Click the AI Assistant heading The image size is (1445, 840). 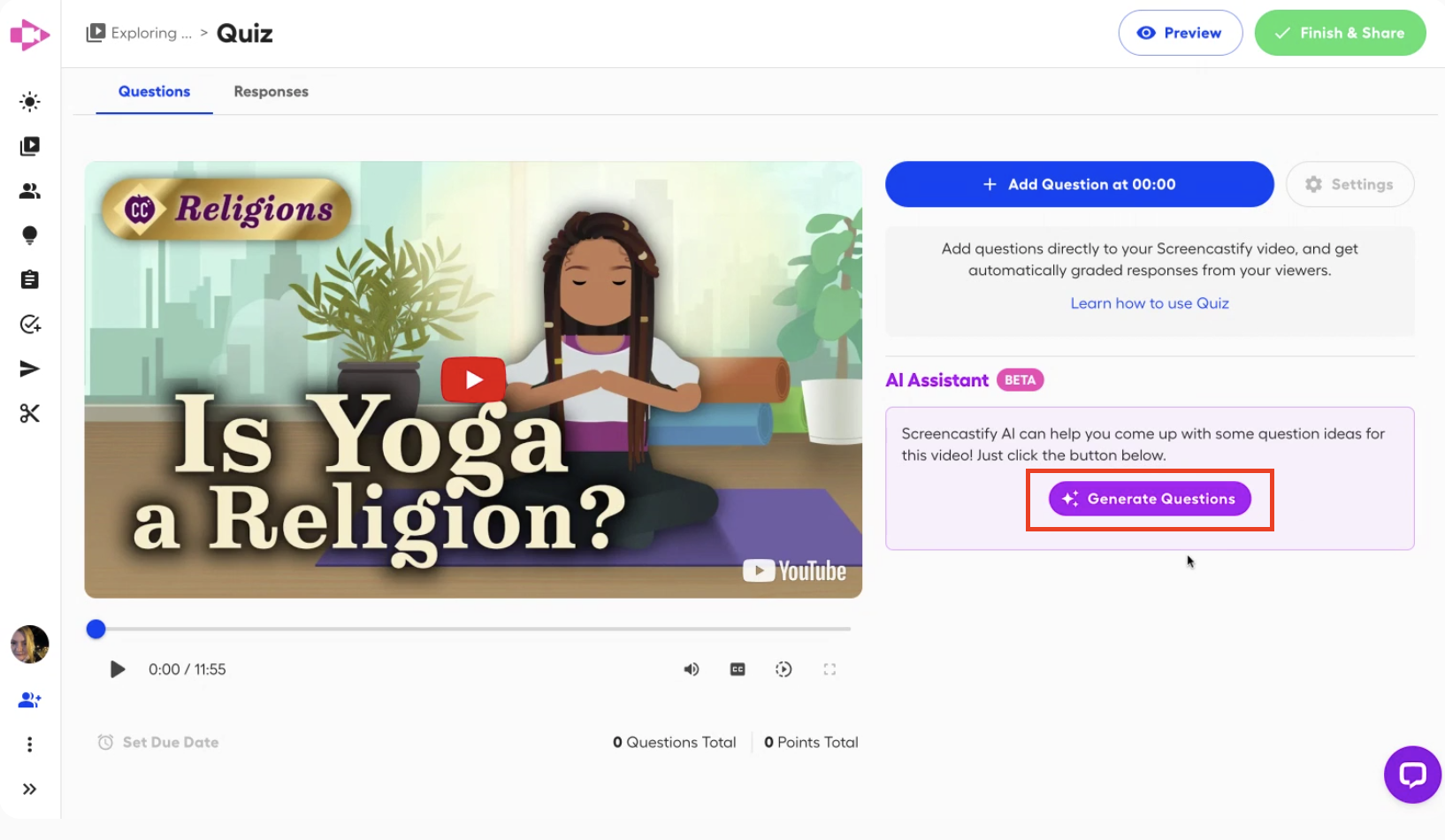(937, 380)
